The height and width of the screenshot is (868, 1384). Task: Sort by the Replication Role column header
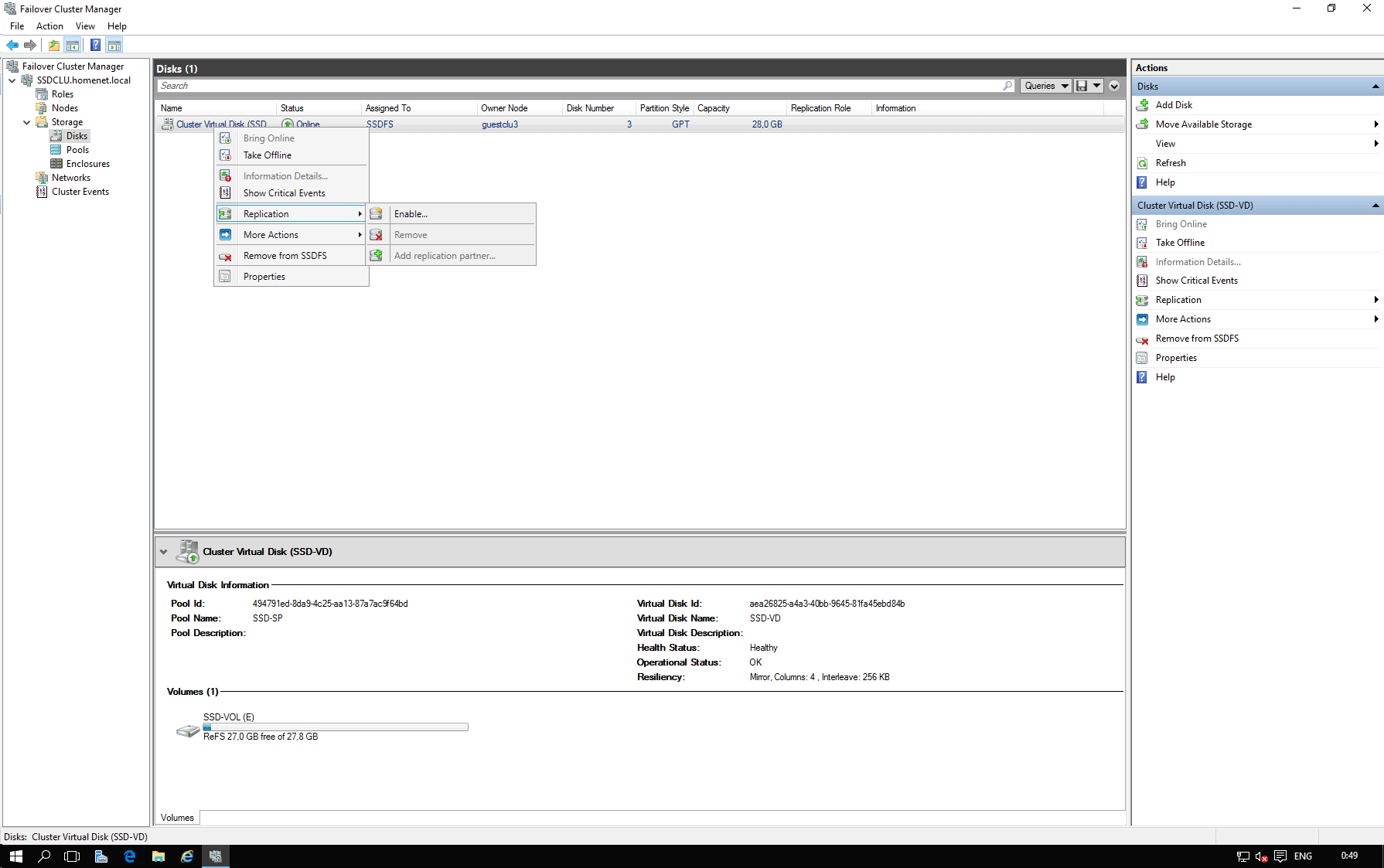click(829, 108)
